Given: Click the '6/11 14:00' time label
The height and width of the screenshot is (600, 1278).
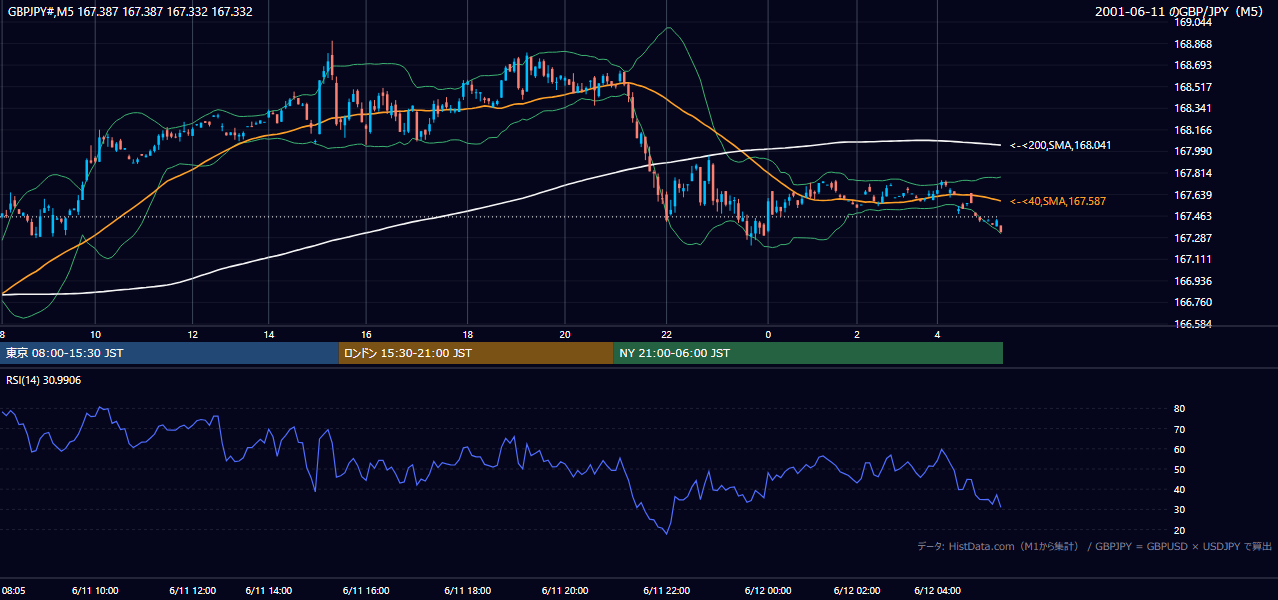Looking at the screenshot, I should 269,591.
